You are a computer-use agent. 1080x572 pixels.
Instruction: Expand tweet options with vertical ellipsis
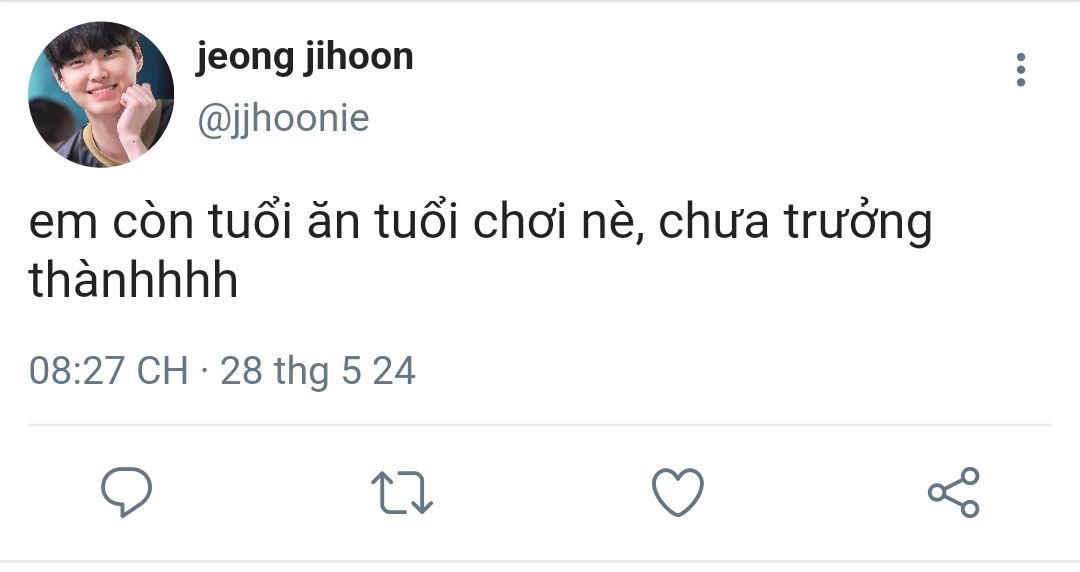pos(1020,70)
